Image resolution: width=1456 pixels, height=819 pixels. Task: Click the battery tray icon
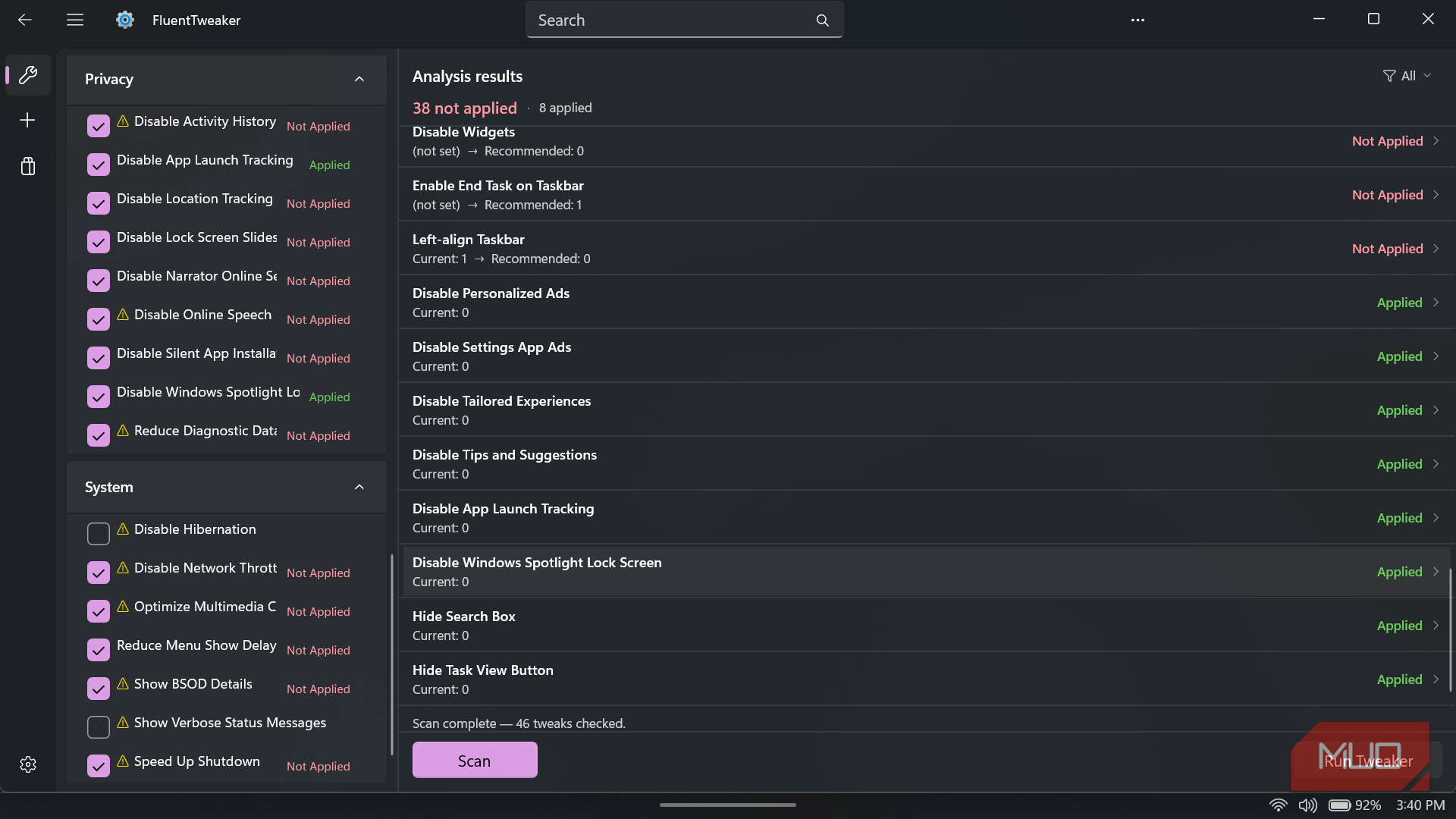click(x=1340, y=805)
